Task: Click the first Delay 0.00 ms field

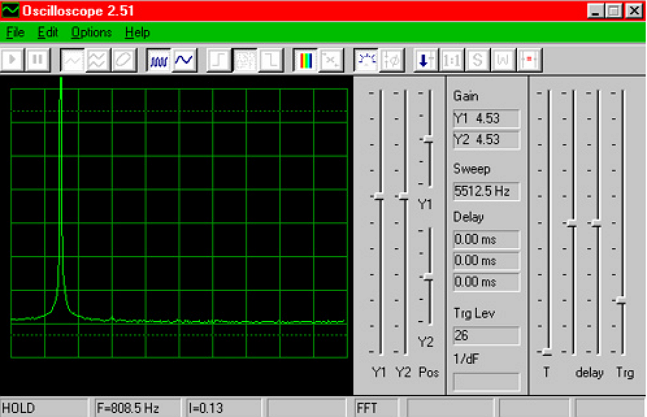Action: pos(486,240)
